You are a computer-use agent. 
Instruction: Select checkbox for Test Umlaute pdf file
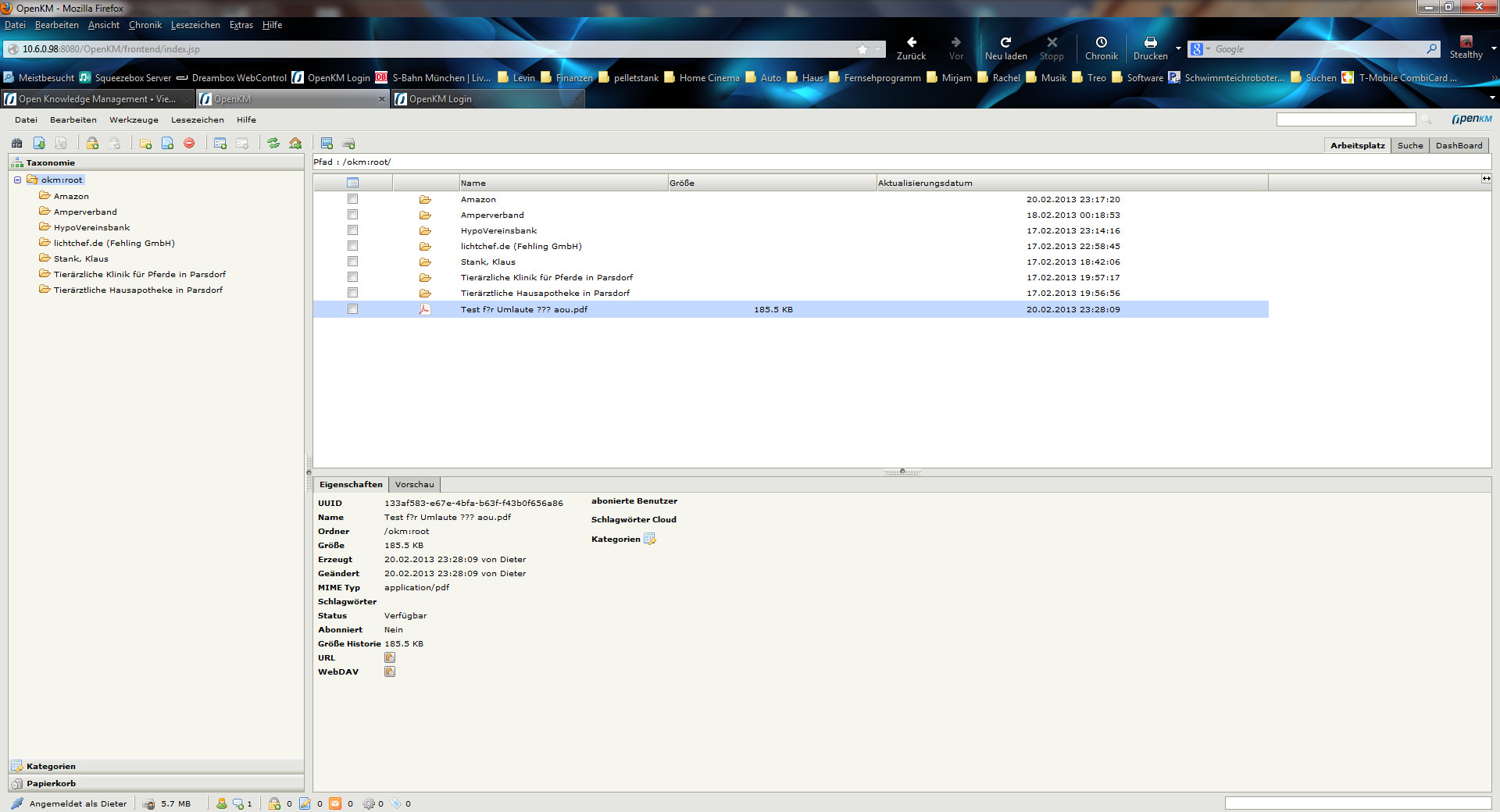click(352, 309)
